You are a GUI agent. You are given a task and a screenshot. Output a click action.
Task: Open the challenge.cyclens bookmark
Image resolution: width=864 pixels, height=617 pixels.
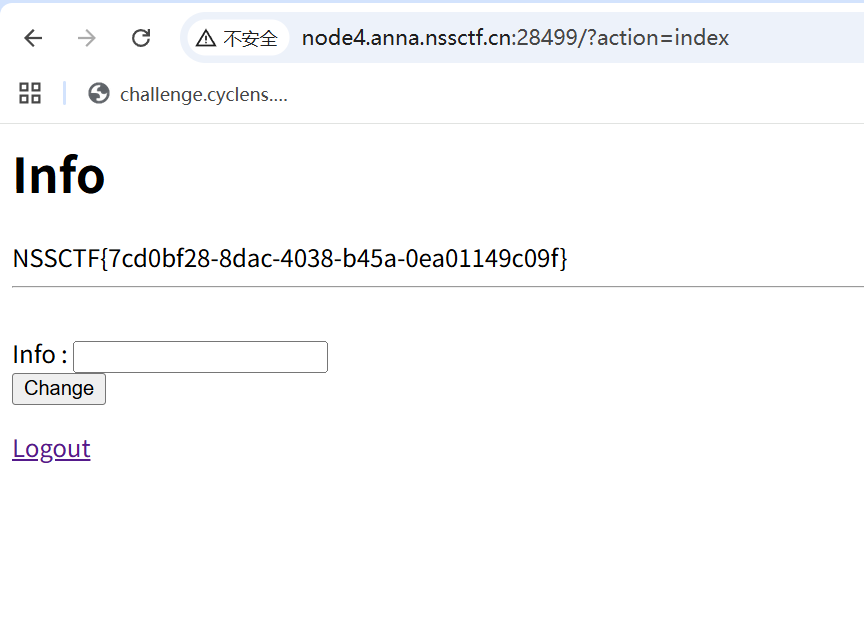click(203, 95)
